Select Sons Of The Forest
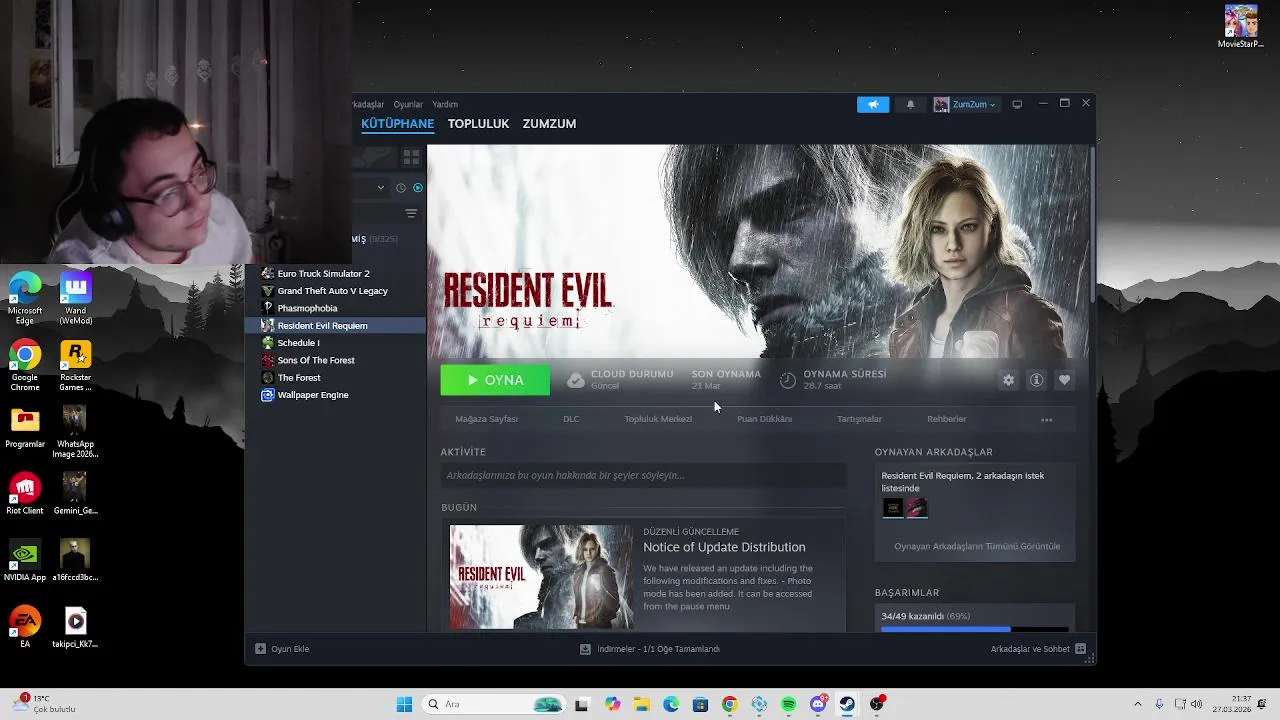This screenshot has height=720, width=1280. click(336, 360)
